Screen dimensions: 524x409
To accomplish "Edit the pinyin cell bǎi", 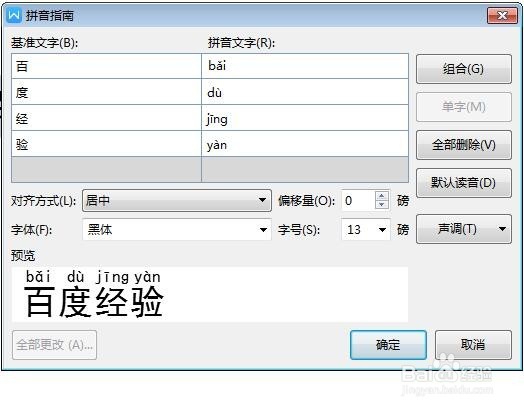I will point(305,66).
